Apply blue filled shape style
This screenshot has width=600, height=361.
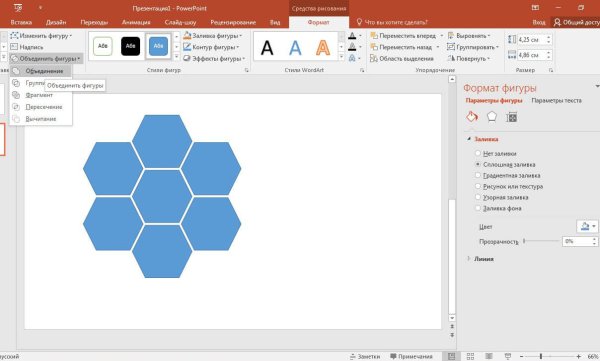click(x=158, y=46)
